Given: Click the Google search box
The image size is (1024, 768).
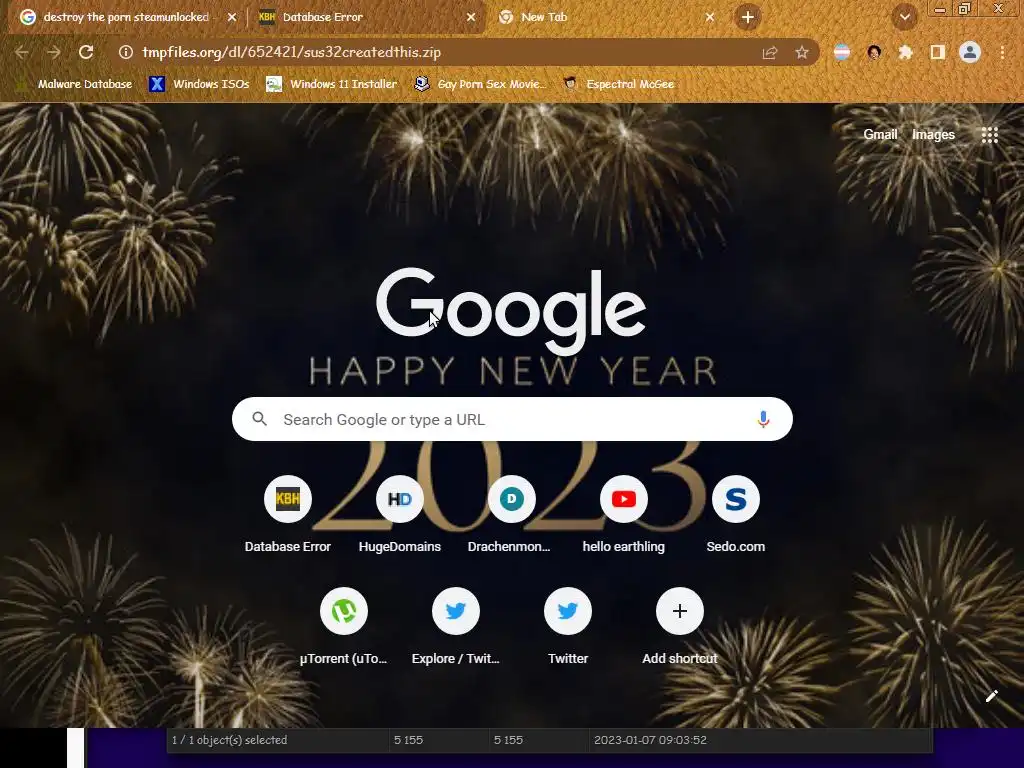Looking at the screenshot, I should [x=512, y=419].
